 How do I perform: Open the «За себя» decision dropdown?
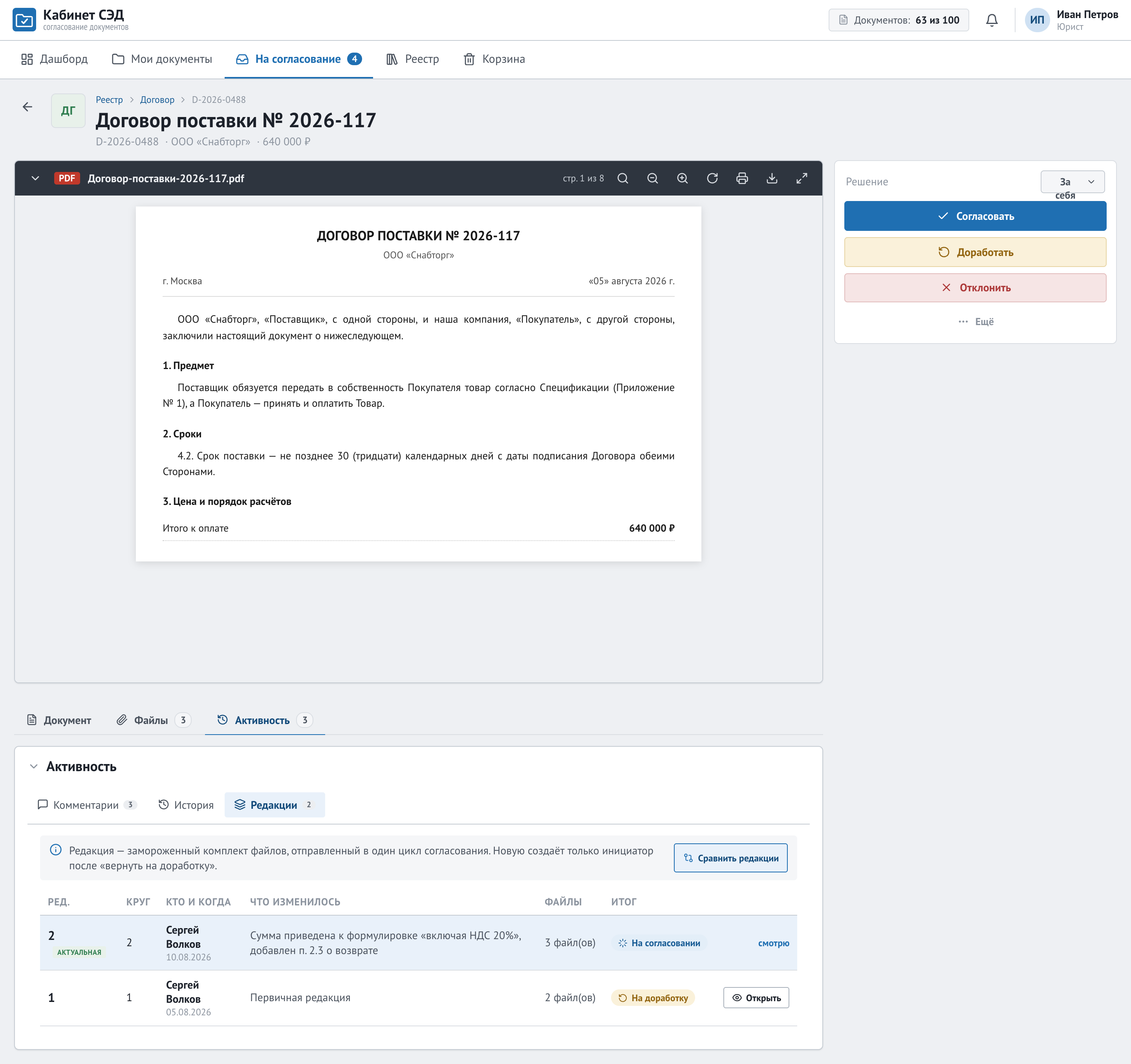1072,182
